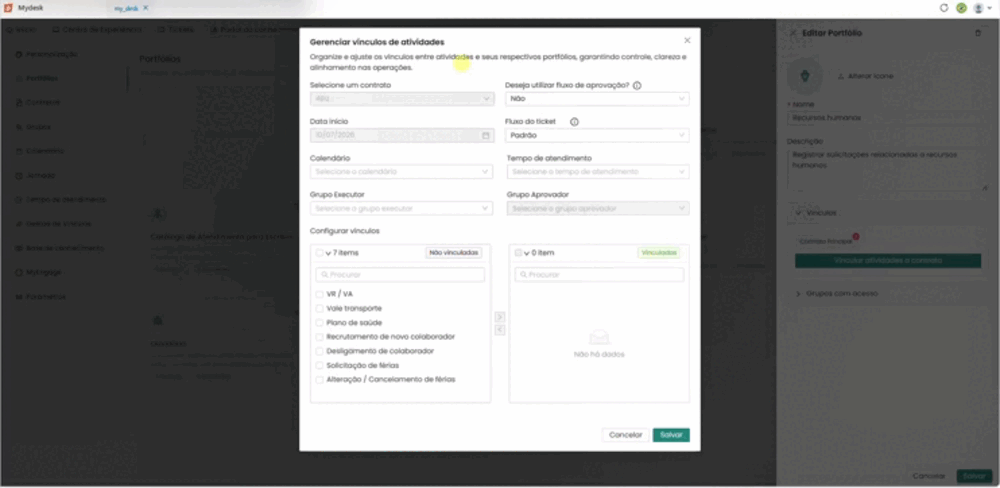The width and height of the screenshot is (1000, 488).
Task: Click Procurar field in Não vinculadas list
Action: pyautogui.click(x=401, y=275)
